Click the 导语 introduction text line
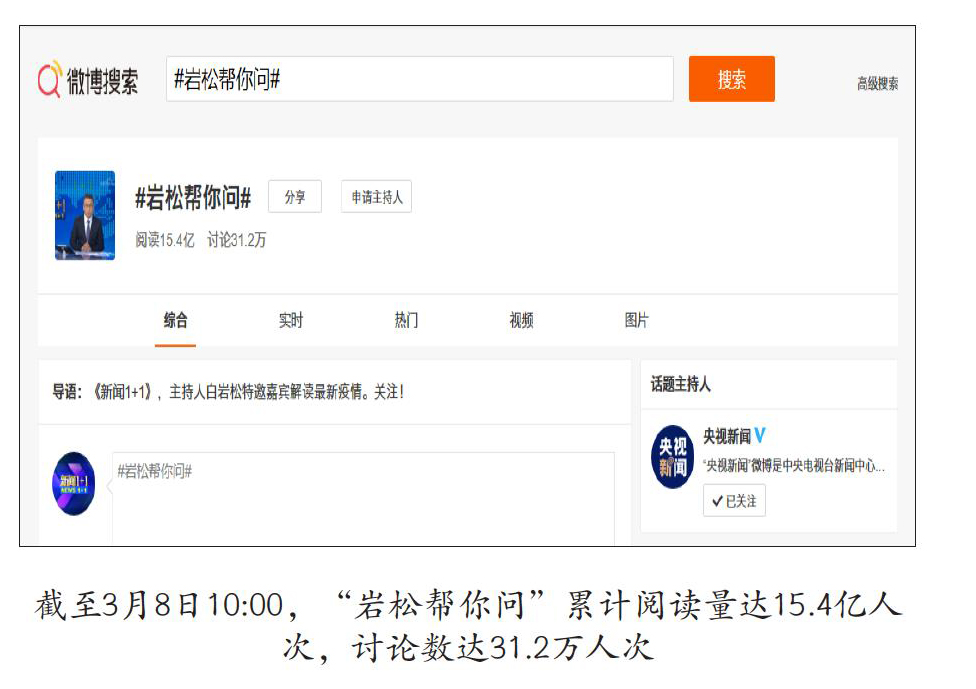This screenshot has height=689, width=976. click(x=228, y=391)
